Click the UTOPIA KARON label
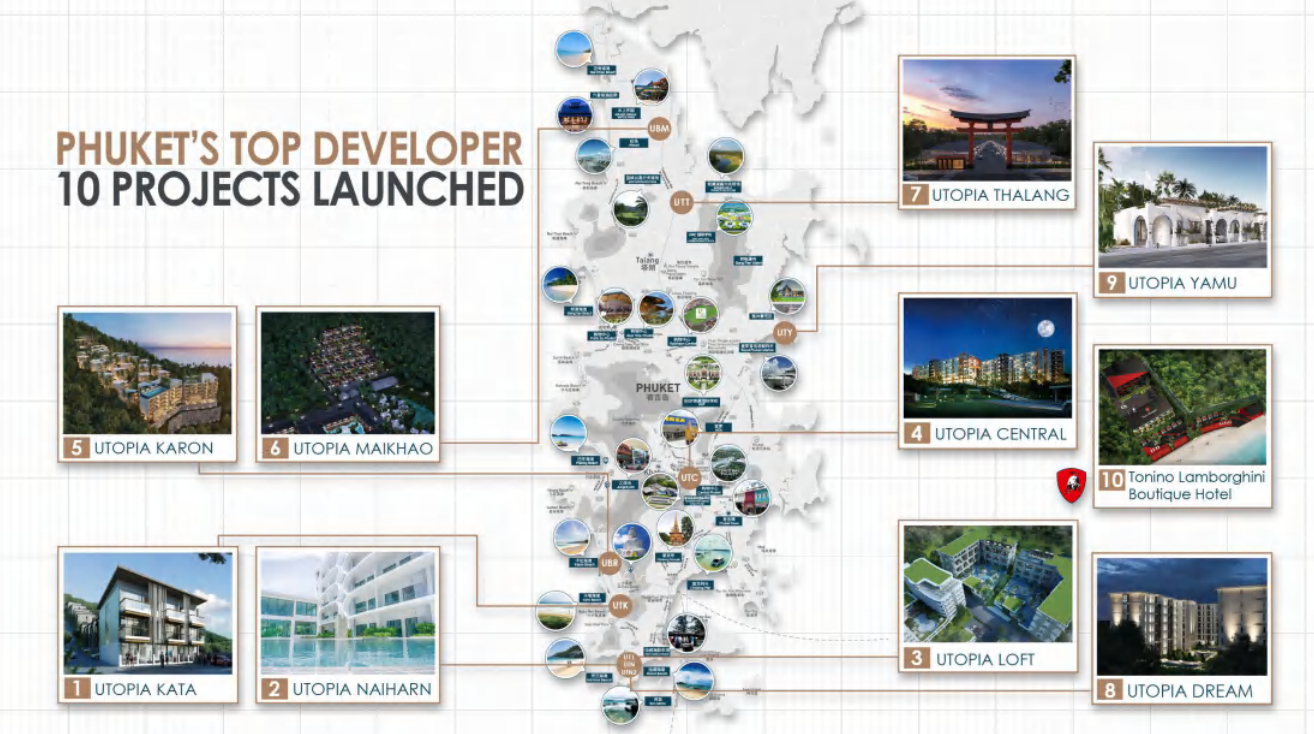Screen dimensions: 1314x734 point(153,448)
